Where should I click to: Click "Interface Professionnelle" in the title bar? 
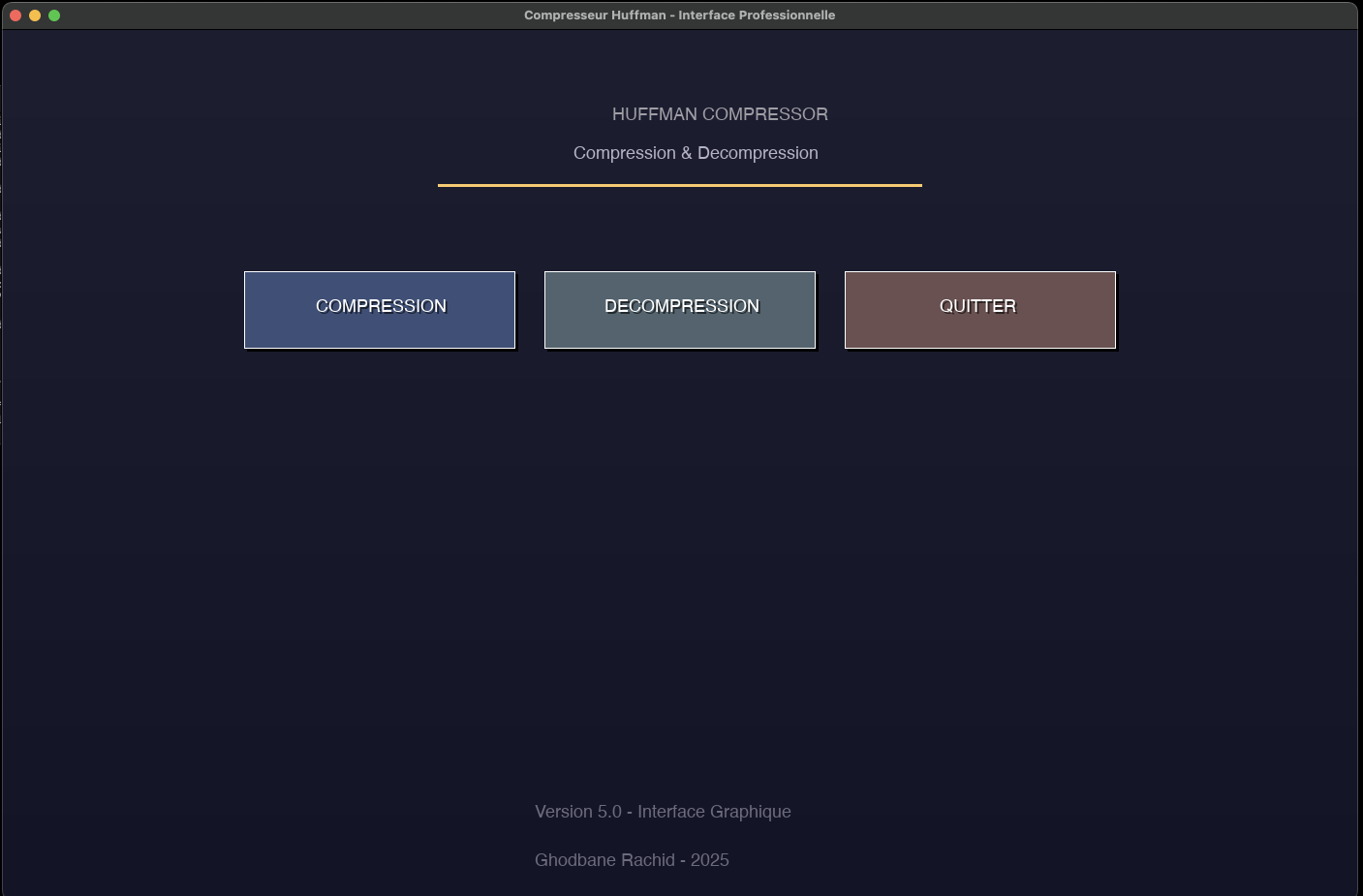[x=756, y=15]
